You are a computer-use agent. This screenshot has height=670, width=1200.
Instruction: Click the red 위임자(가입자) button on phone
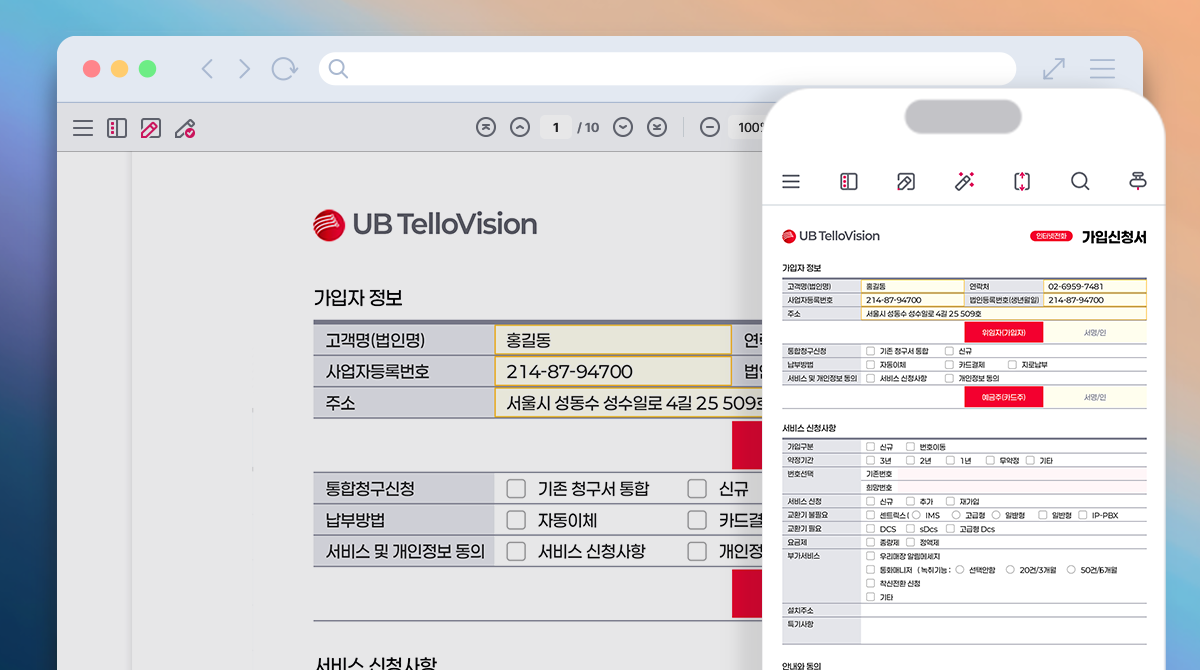pyautogui.click(x=1004, y=333)
